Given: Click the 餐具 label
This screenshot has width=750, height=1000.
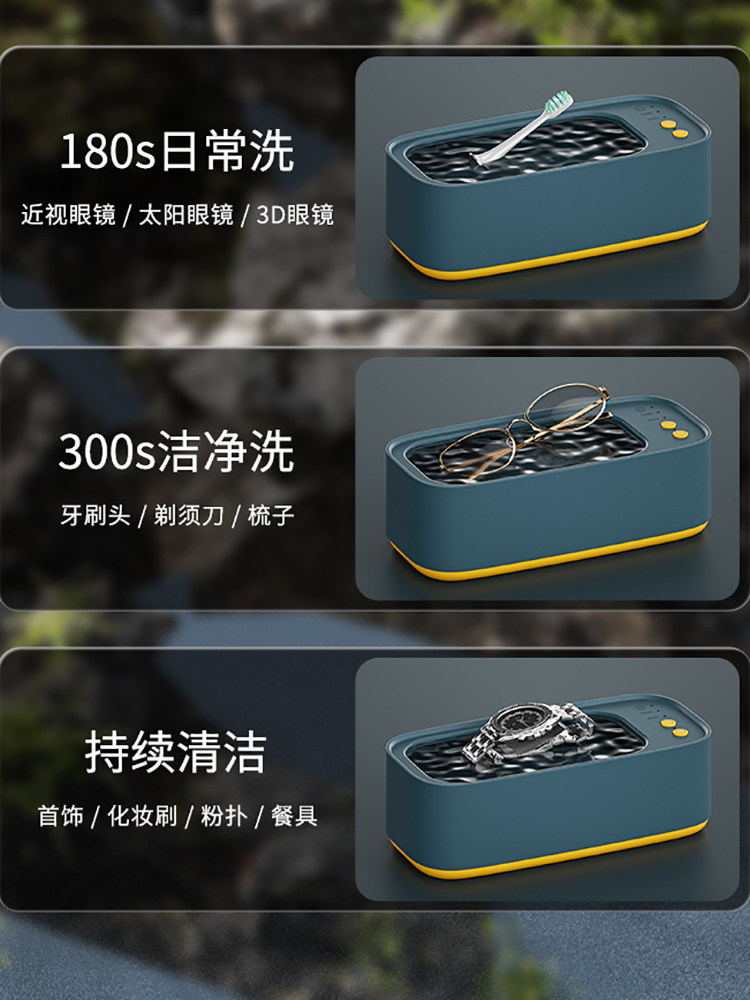Looking at the screenshot, I should pos(294,816).
